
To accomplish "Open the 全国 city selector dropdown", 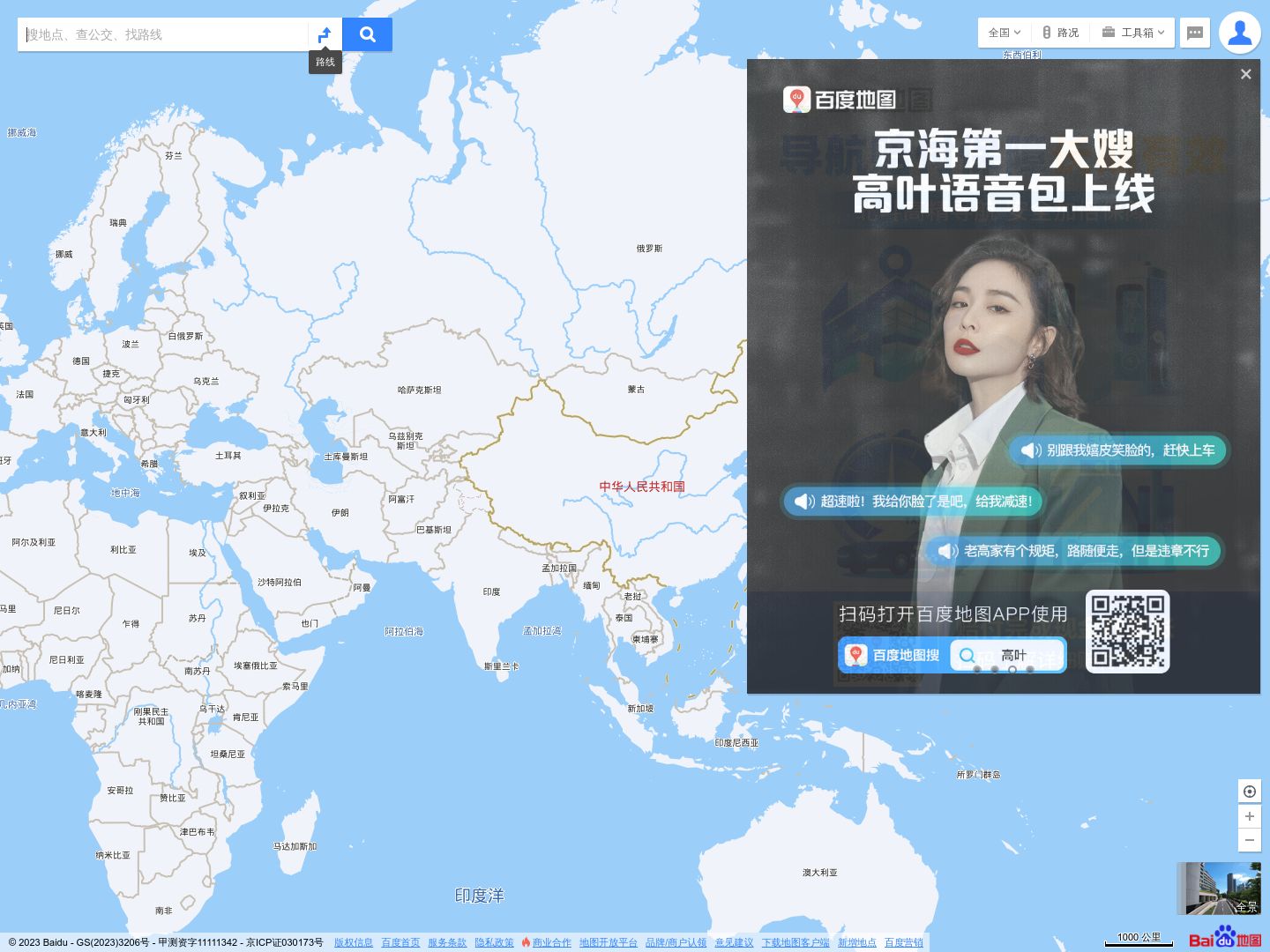I will (x=1004, y=33).
